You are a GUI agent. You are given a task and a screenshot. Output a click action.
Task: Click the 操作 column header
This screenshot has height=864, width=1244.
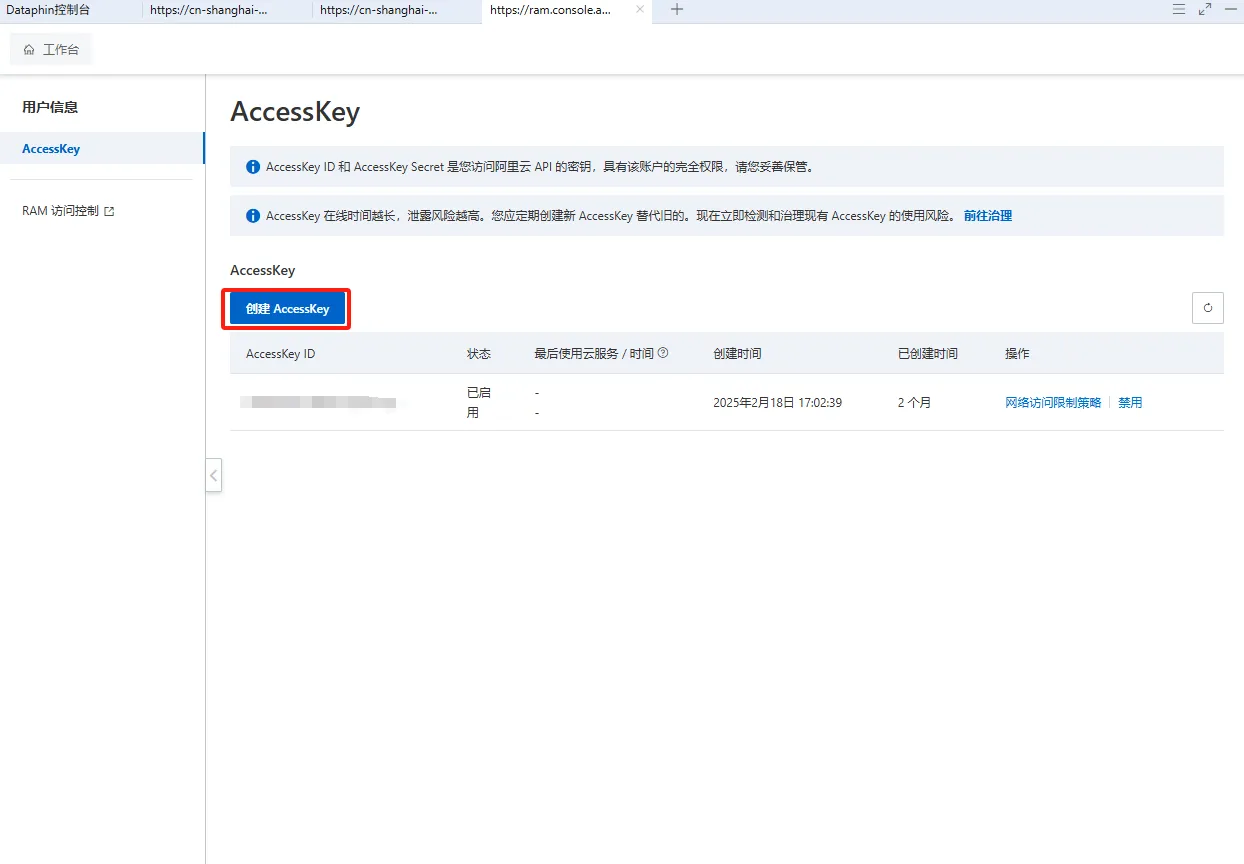(1017, 354)
